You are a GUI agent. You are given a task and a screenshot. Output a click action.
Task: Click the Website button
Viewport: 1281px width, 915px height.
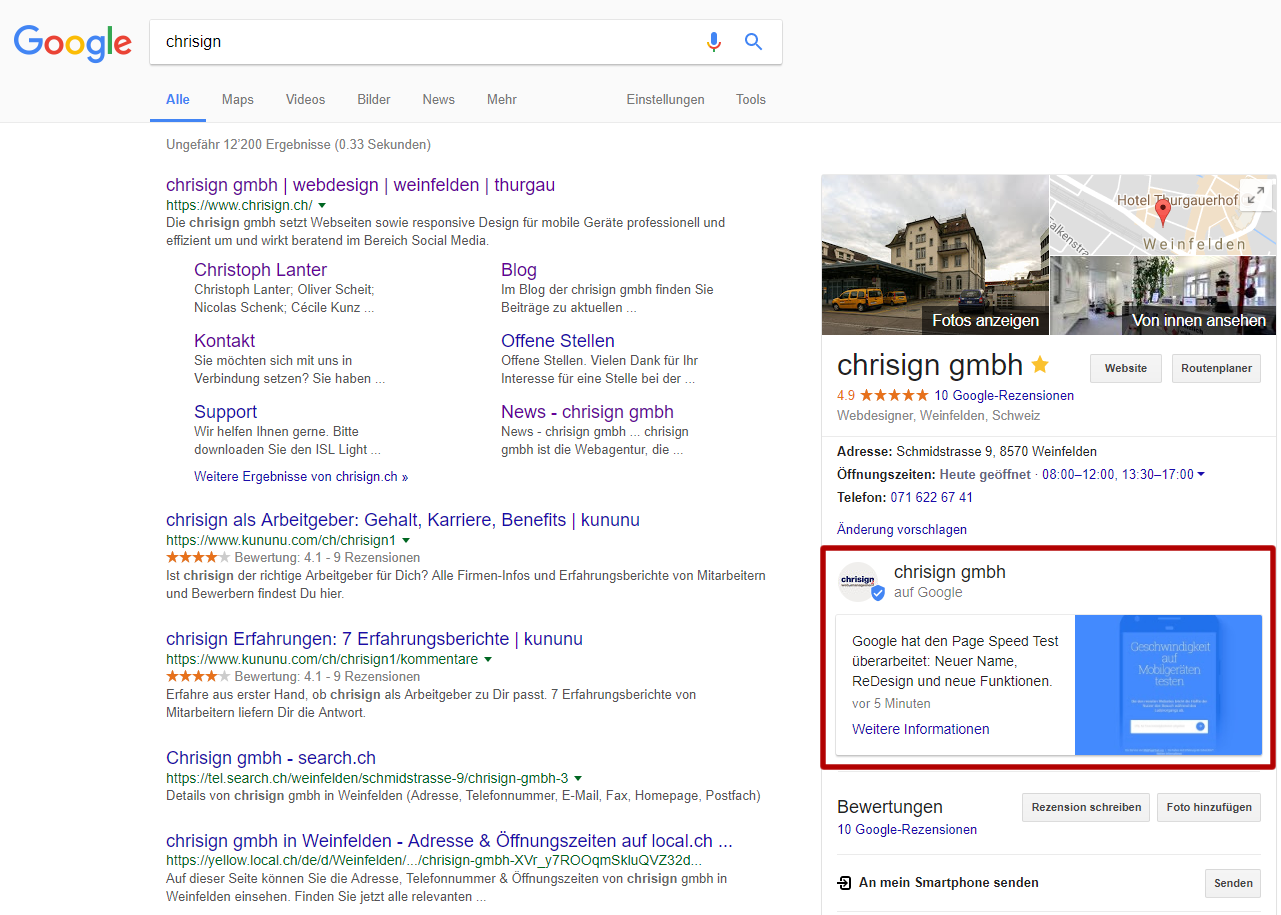1126,368
